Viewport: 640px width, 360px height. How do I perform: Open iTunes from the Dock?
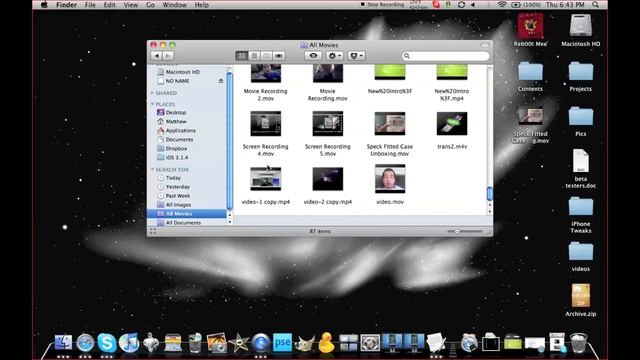(x=129, y=342)
